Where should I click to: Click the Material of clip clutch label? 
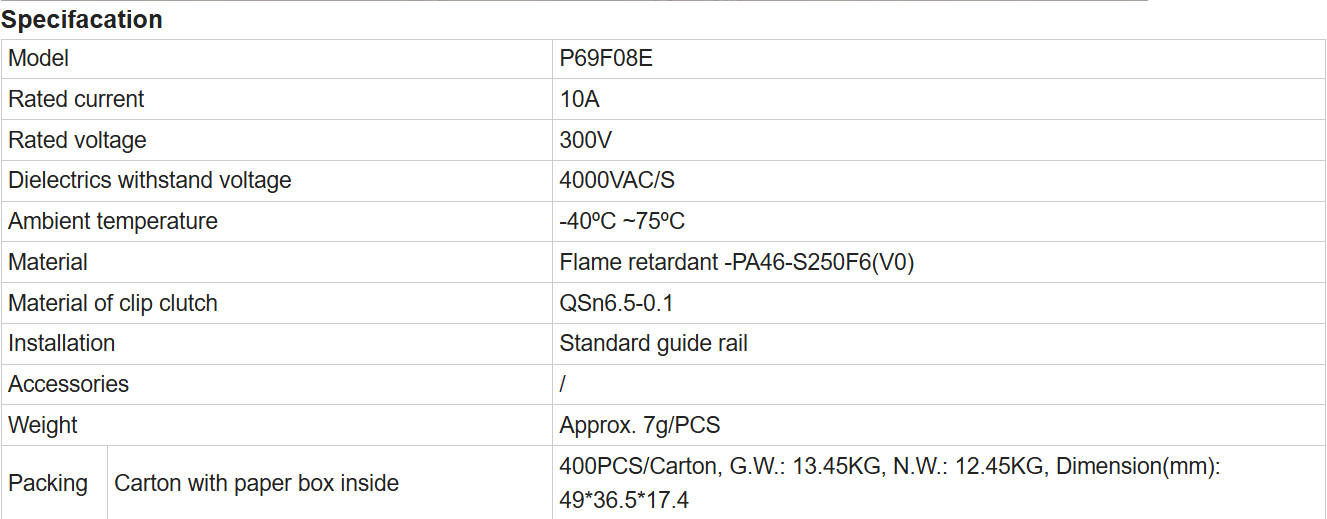113,304
